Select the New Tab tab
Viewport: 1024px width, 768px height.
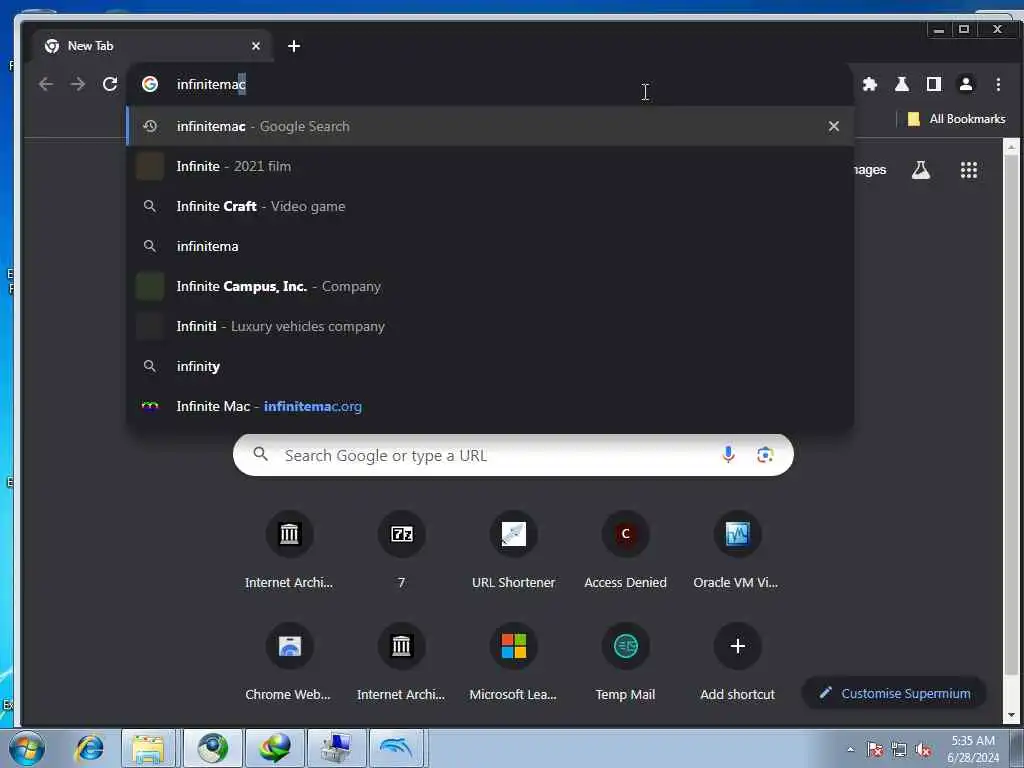(152, 46)
